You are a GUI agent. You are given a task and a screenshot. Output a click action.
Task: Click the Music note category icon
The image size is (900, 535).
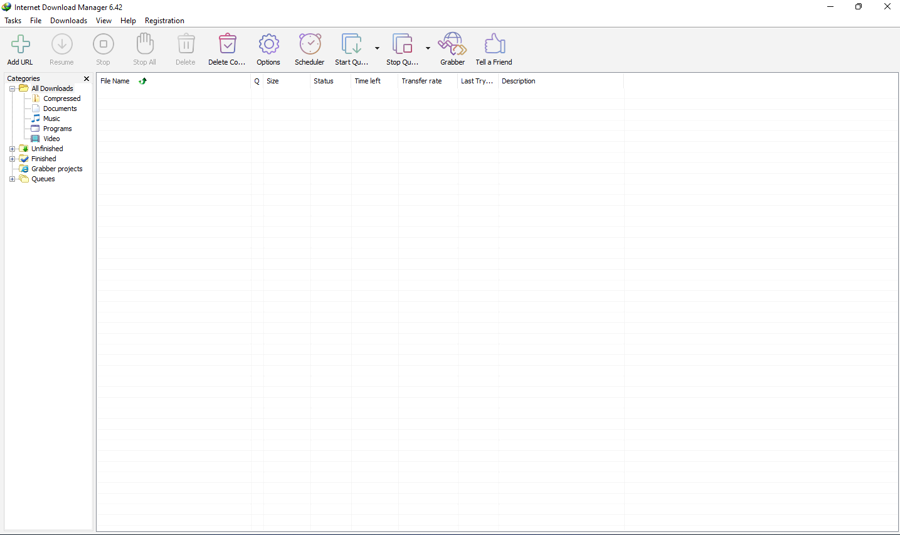pyautogui.click(x=36, y=118)
